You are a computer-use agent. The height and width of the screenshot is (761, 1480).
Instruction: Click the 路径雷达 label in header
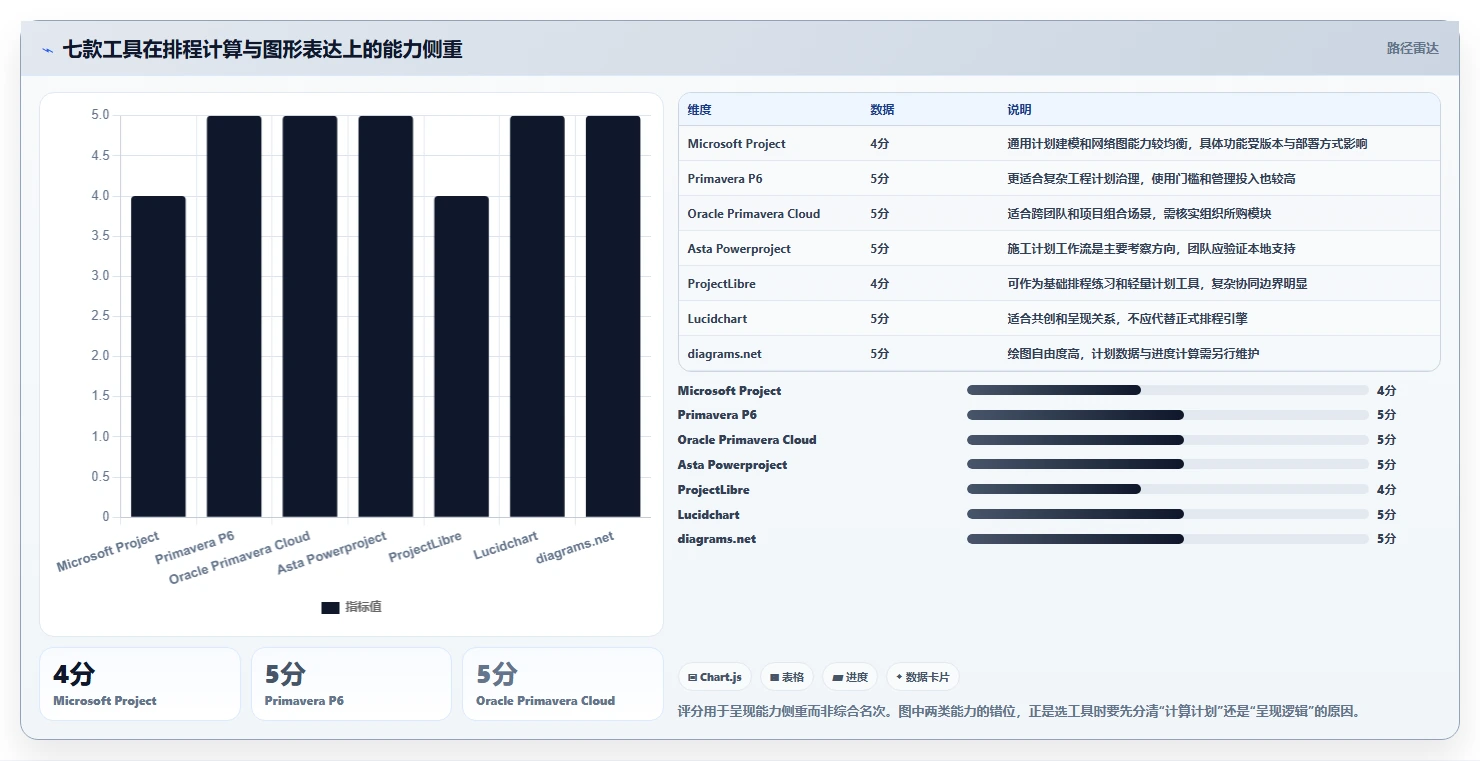[1412, 48]
